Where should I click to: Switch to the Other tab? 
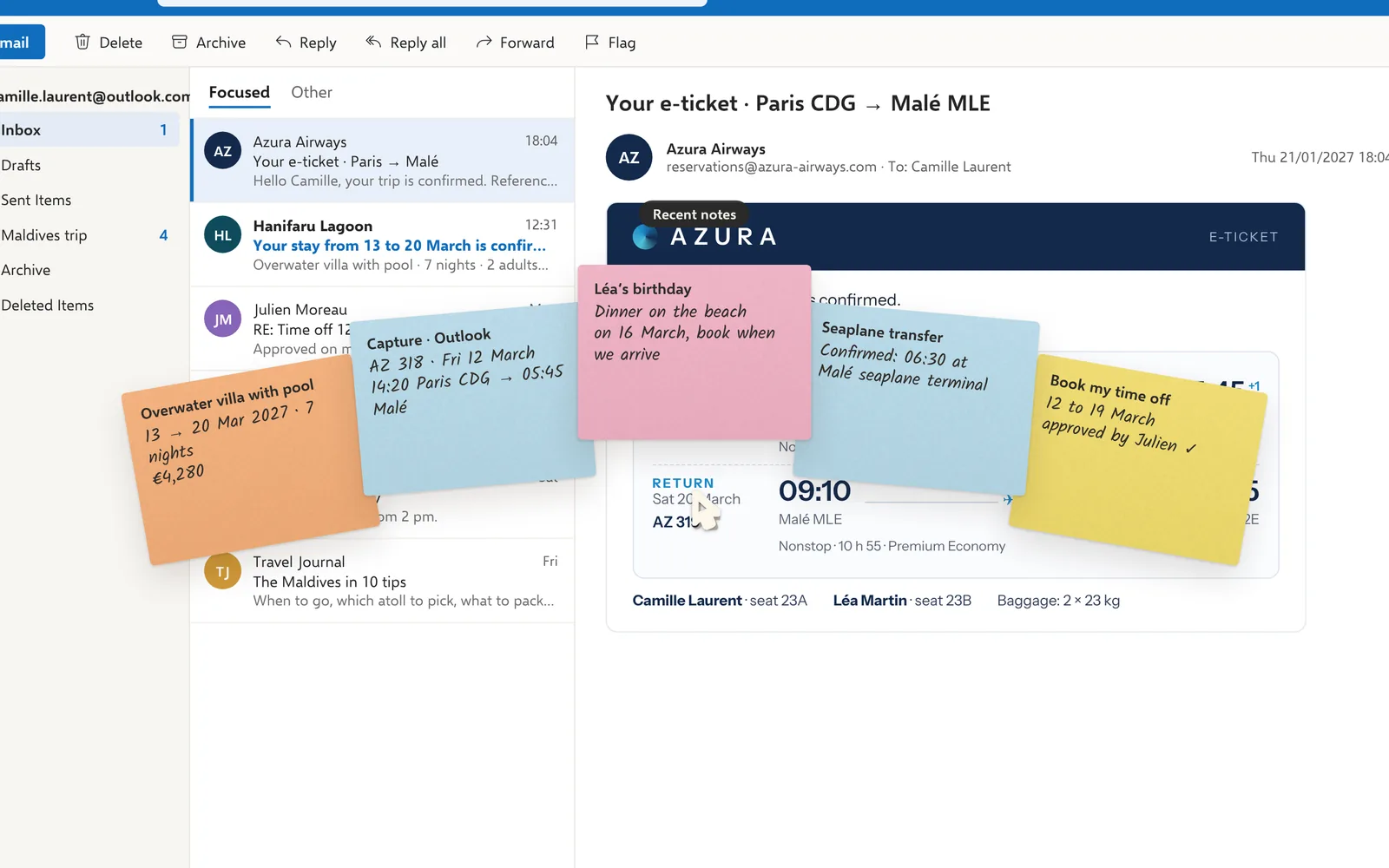pyautogui.click(x=312, y=92)
